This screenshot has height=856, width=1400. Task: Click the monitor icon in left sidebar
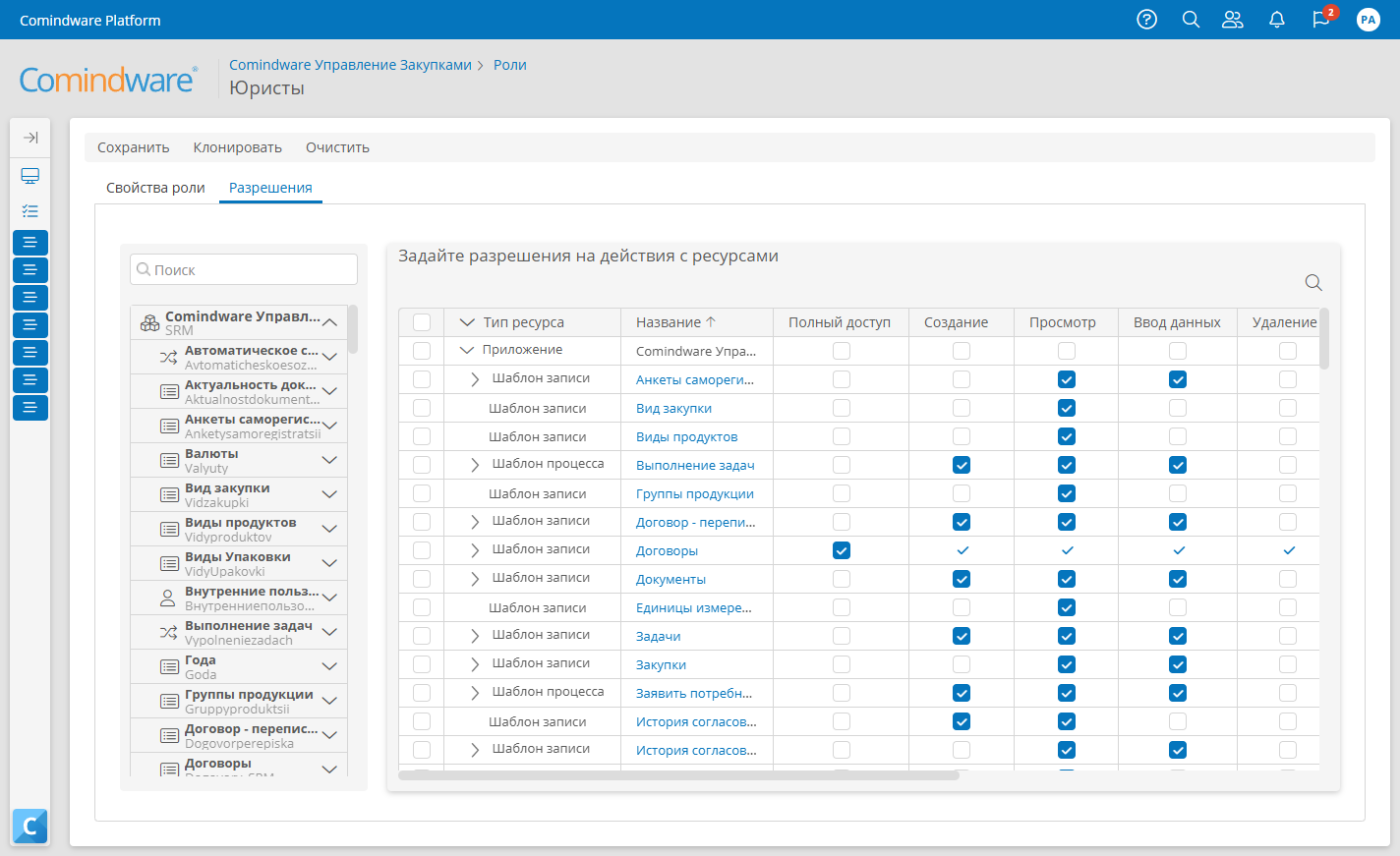click(x=30, y=176)
